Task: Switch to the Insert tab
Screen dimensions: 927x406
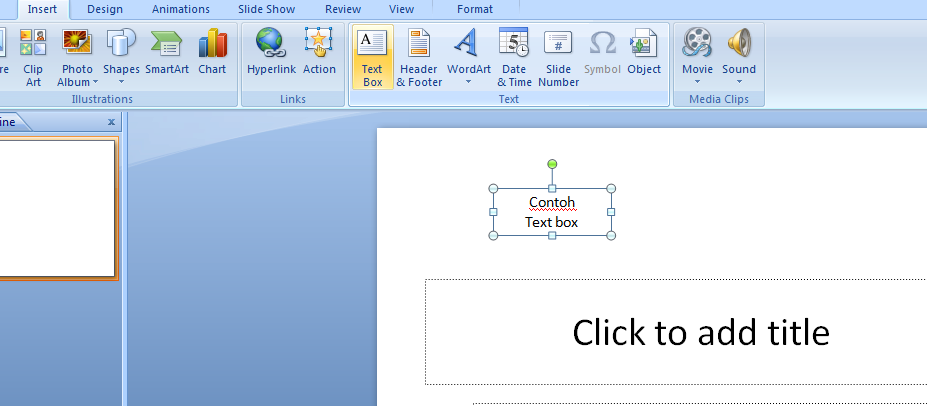Action: 43,9
